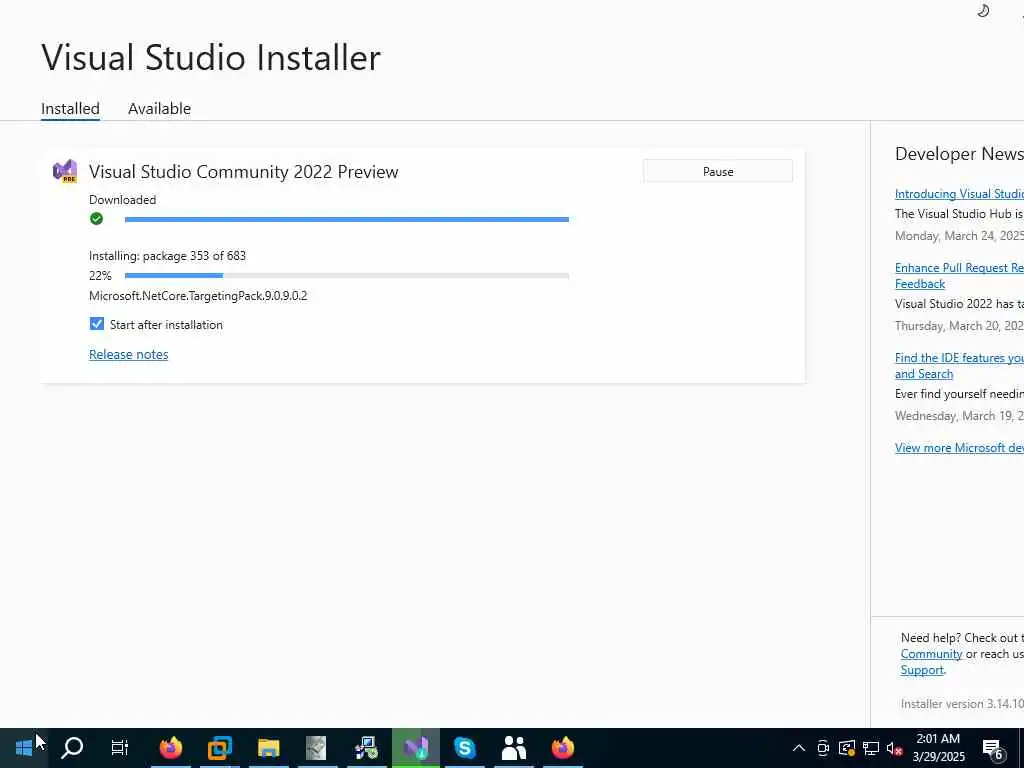Click the Downloaded status label
Screen dimensions: 1024x768
(x=123, y=200)
